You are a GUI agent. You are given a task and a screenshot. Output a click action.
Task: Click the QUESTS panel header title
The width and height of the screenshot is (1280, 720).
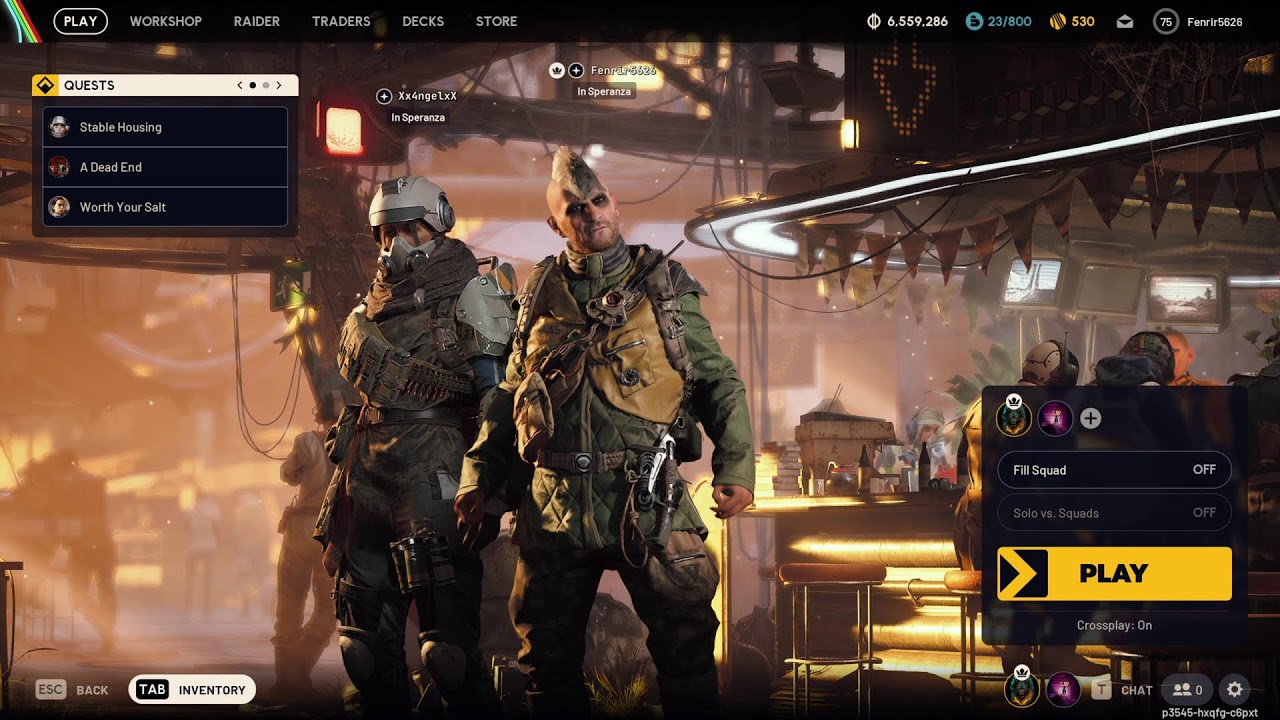[89, 85]
